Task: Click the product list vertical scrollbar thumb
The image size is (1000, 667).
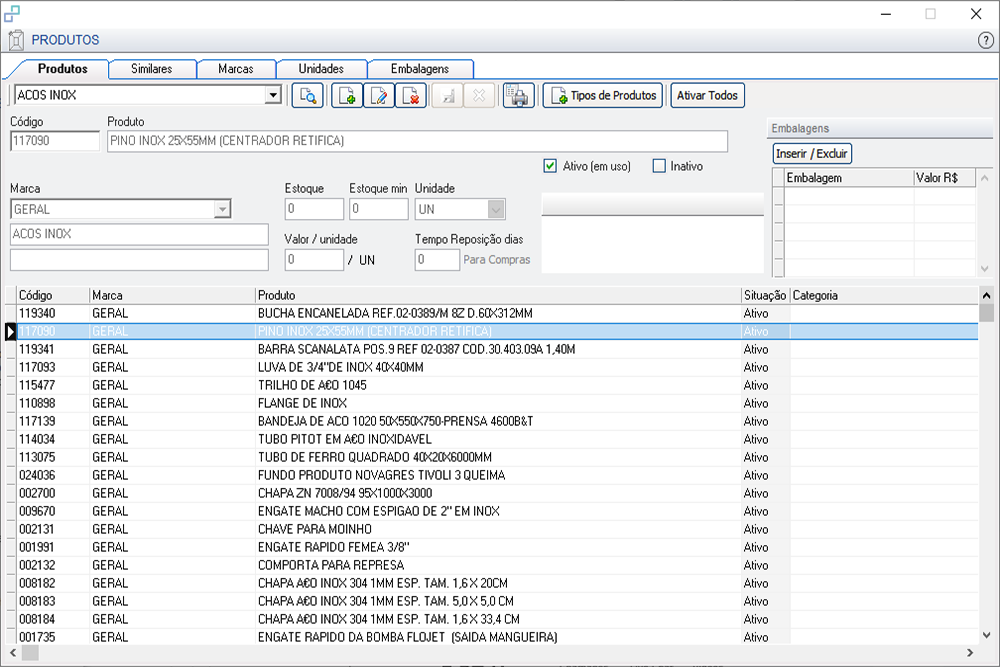Action: tap(986, 312)
